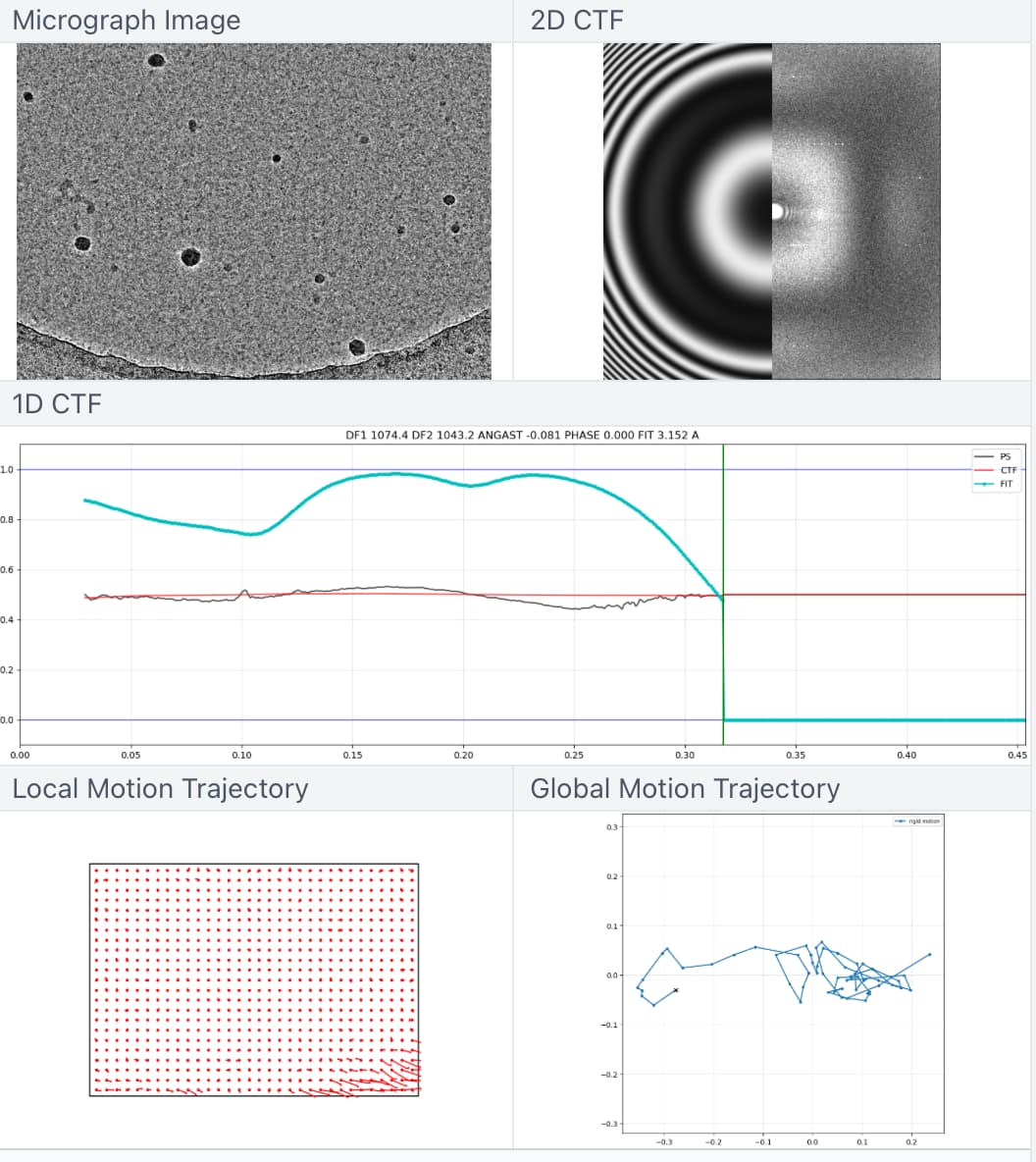
Task: Click the large dark particle at the micrograph's bottom edge
Action: tap(357, 346)
